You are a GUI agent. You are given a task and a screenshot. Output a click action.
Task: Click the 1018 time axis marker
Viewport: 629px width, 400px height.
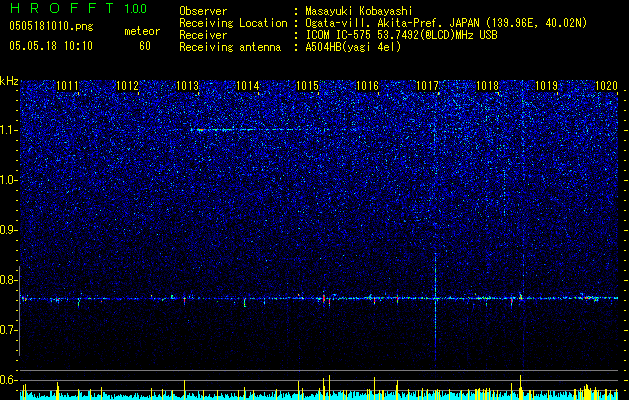(487, 85)
